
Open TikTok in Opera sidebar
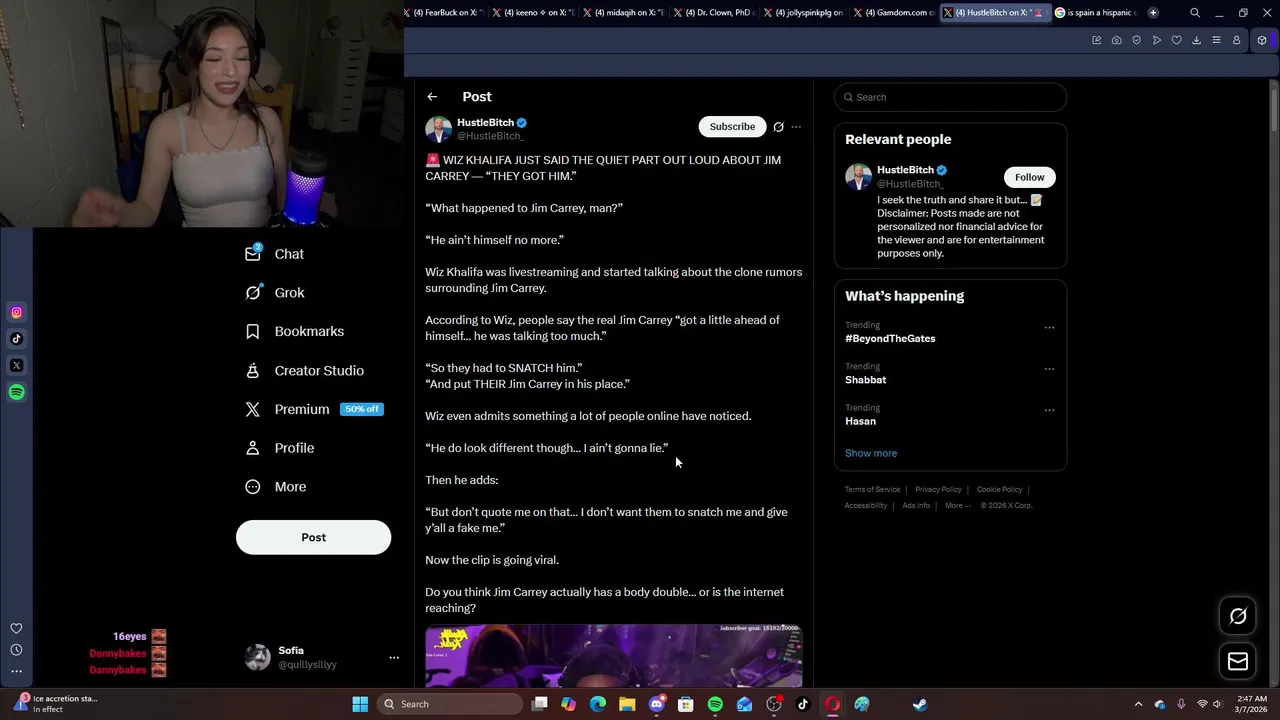click(16, 339)
